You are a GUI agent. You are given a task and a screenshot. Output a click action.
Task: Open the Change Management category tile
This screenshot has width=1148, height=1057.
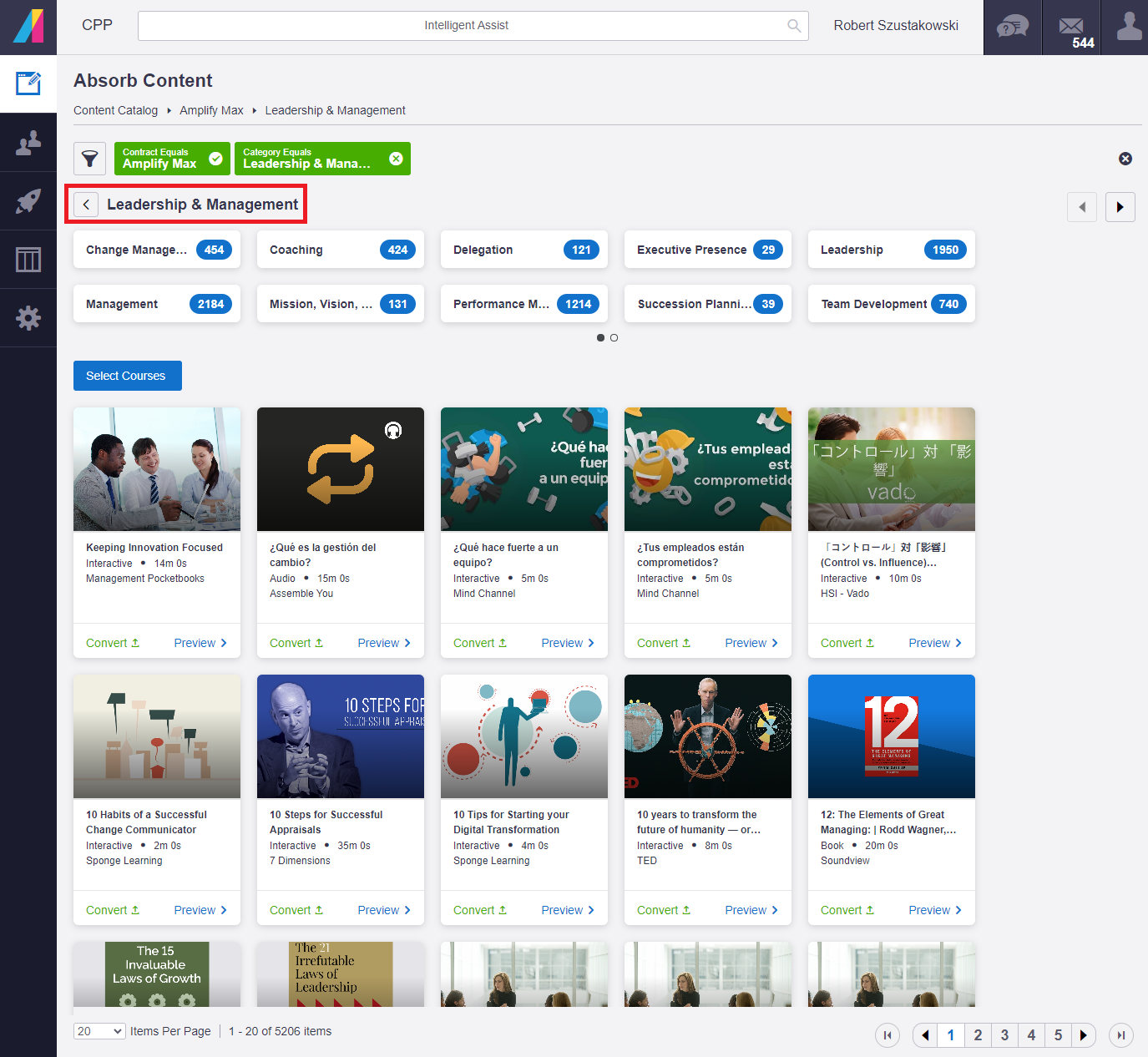(157, 250)
